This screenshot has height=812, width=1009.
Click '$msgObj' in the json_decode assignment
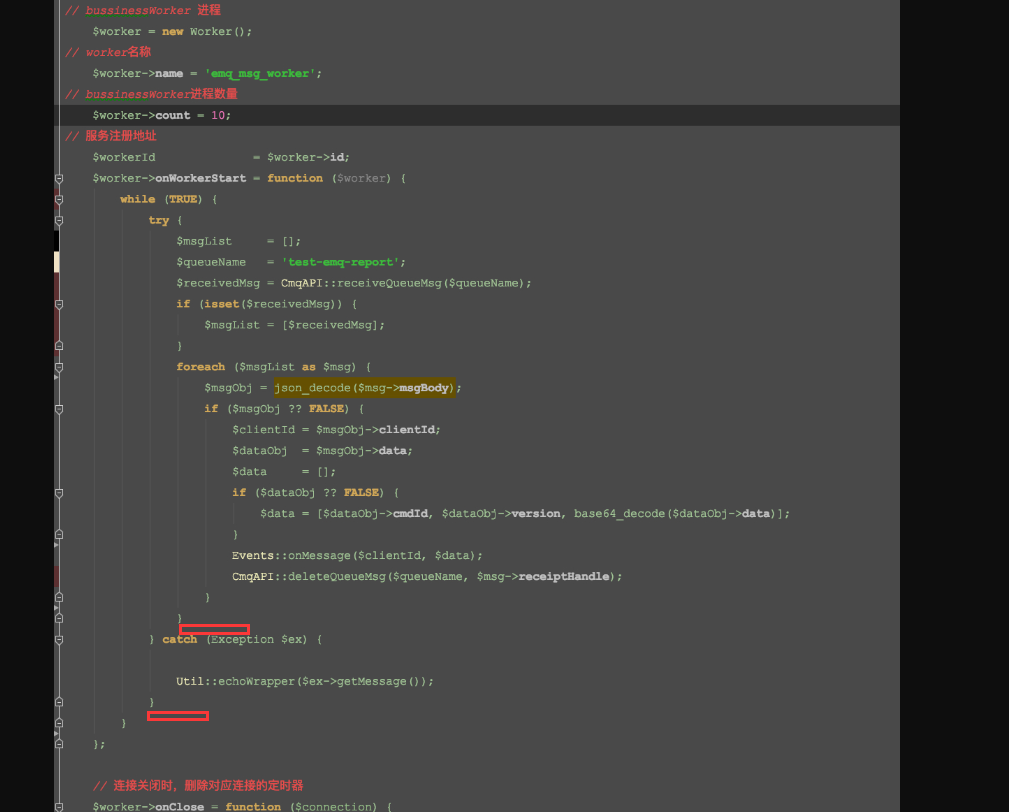(228, 387)
